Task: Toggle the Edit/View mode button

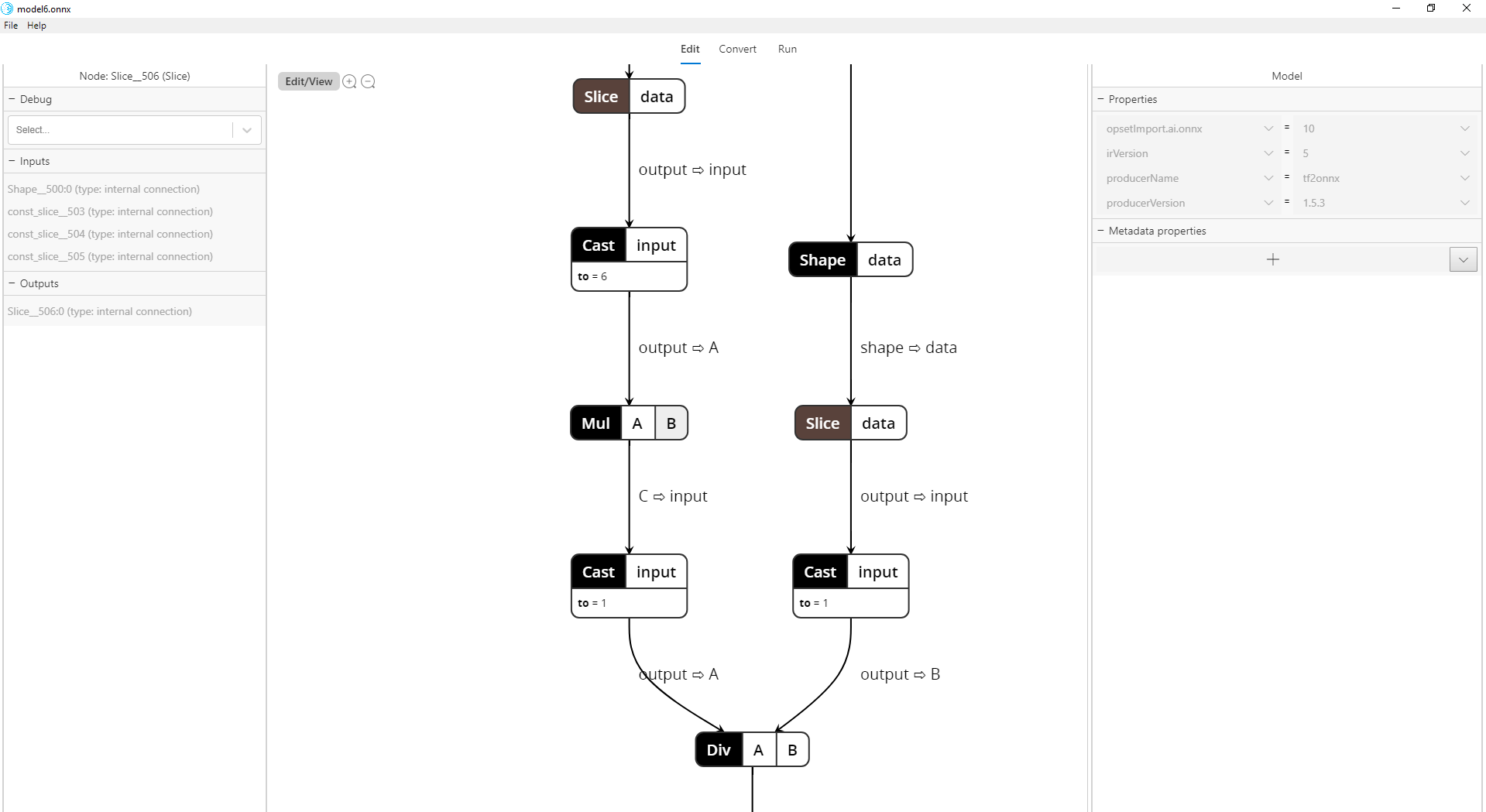Action: tap(308, 81)
